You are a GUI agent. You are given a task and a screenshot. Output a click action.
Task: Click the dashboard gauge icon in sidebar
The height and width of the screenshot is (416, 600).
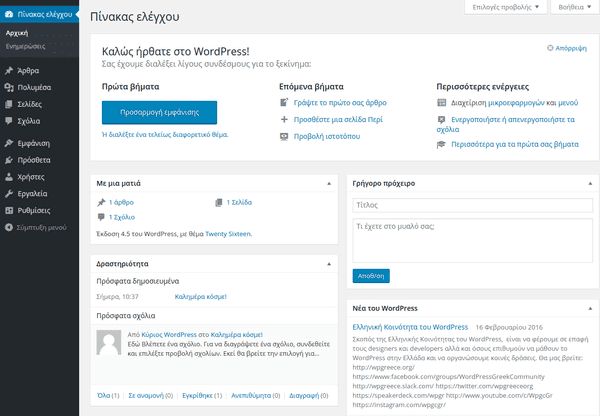9,14
